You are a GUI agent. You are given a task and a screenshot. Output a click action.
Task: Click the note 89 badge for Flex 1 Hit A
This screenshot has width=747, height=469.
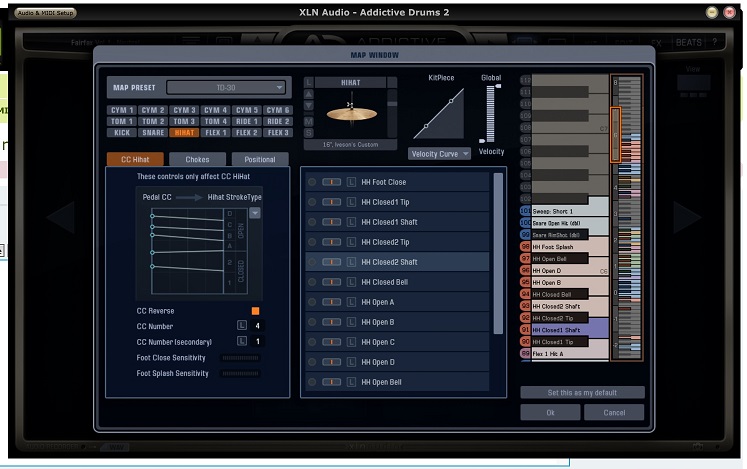coord(525,354)
